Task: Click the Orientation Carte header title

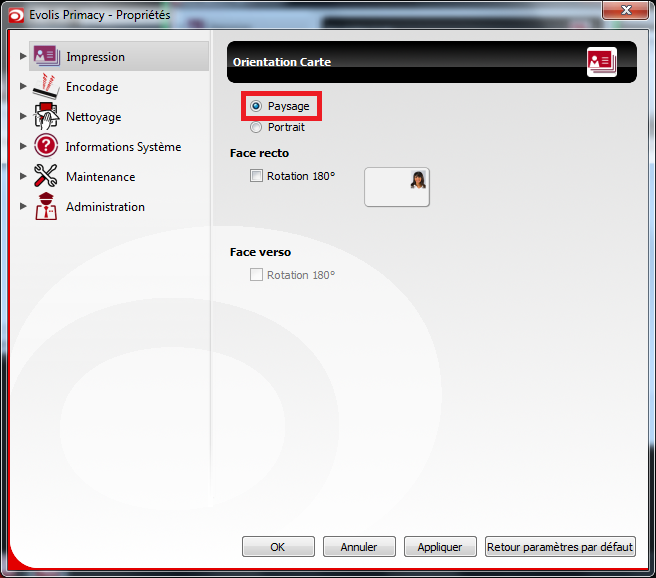Action: click(x=282, y=62)
